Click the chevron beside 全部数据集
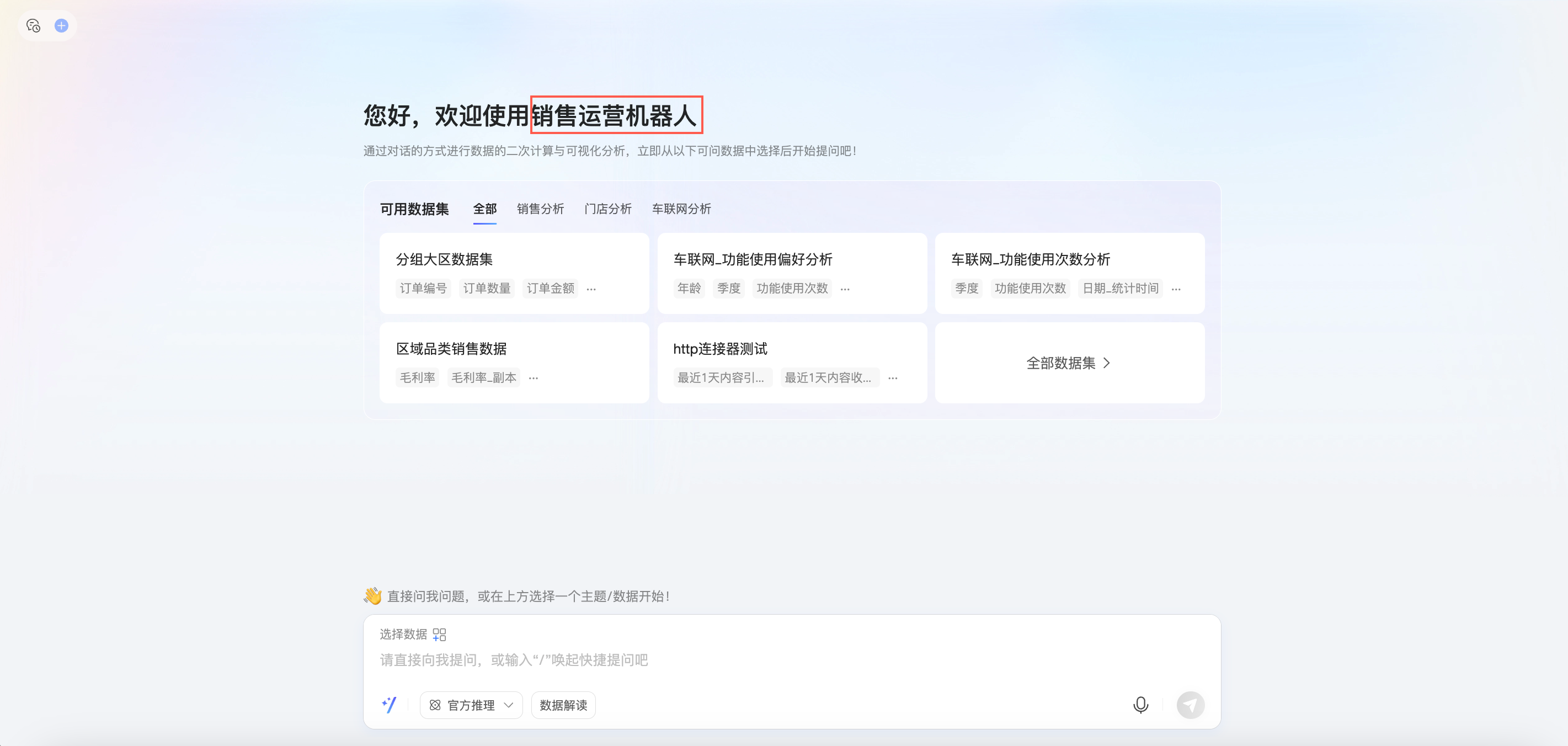 pos(1107,363)
